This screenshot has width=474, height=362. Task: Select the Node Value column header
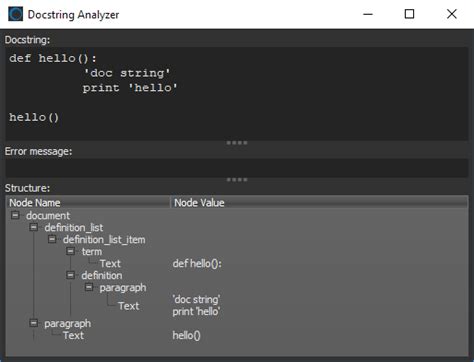[319, 203]
